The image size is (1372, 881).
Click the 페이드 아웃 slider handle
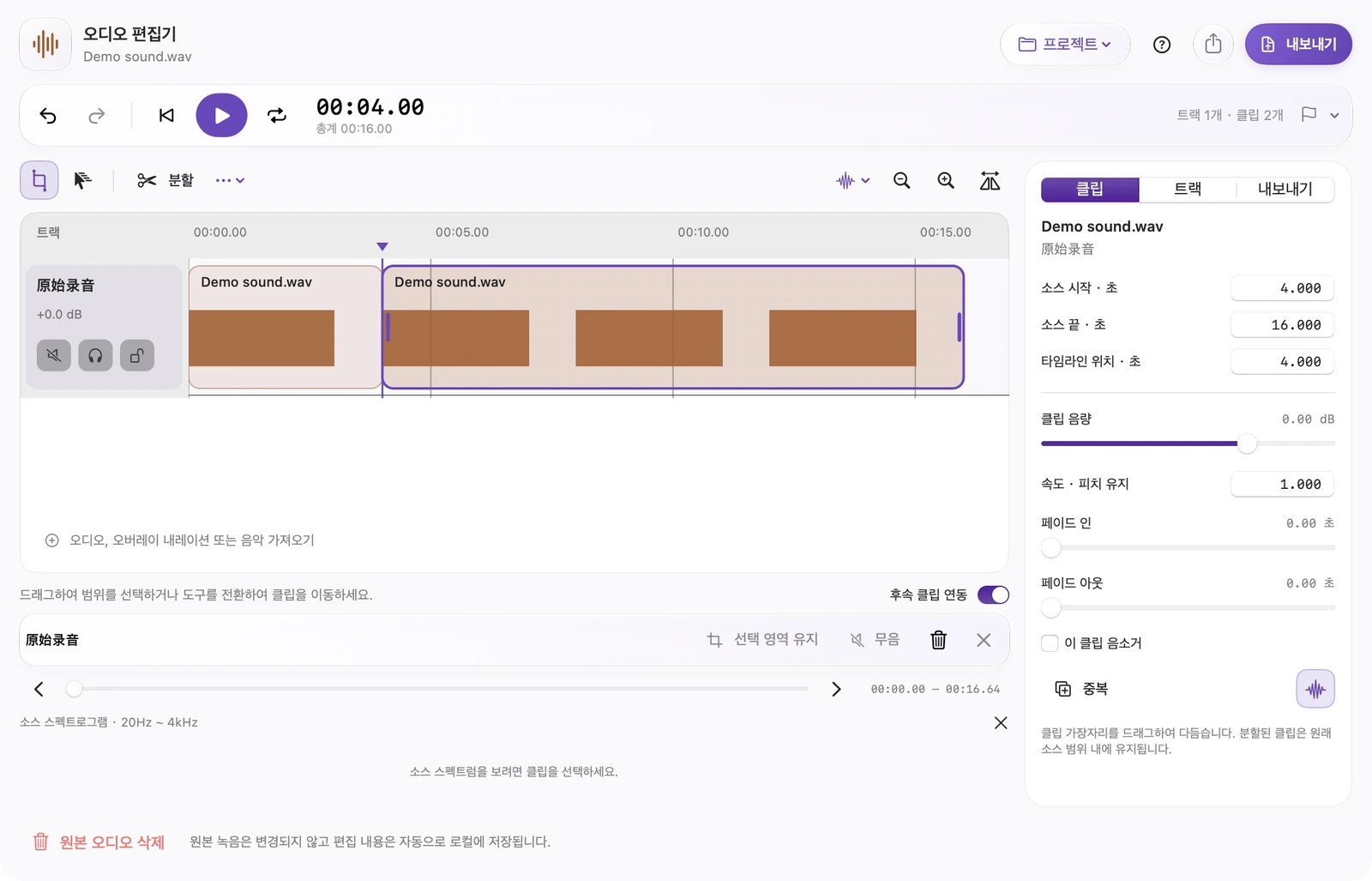tap(1051, 608)
